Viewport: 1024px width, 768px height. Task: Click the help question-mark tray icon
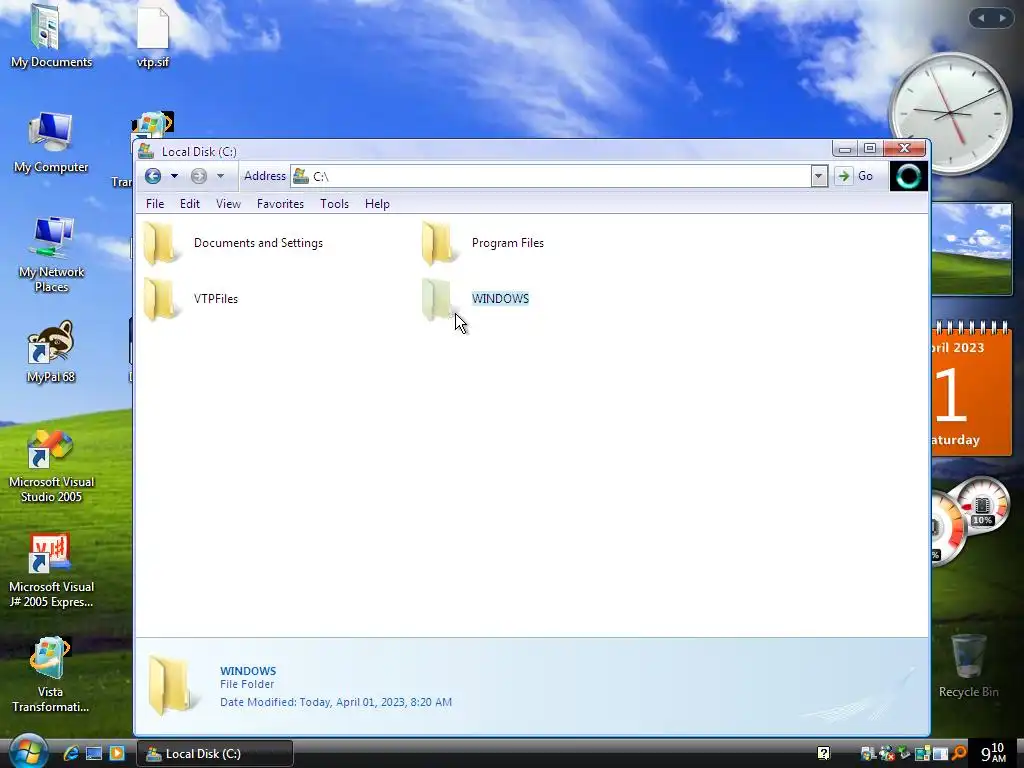pos(824,754)
